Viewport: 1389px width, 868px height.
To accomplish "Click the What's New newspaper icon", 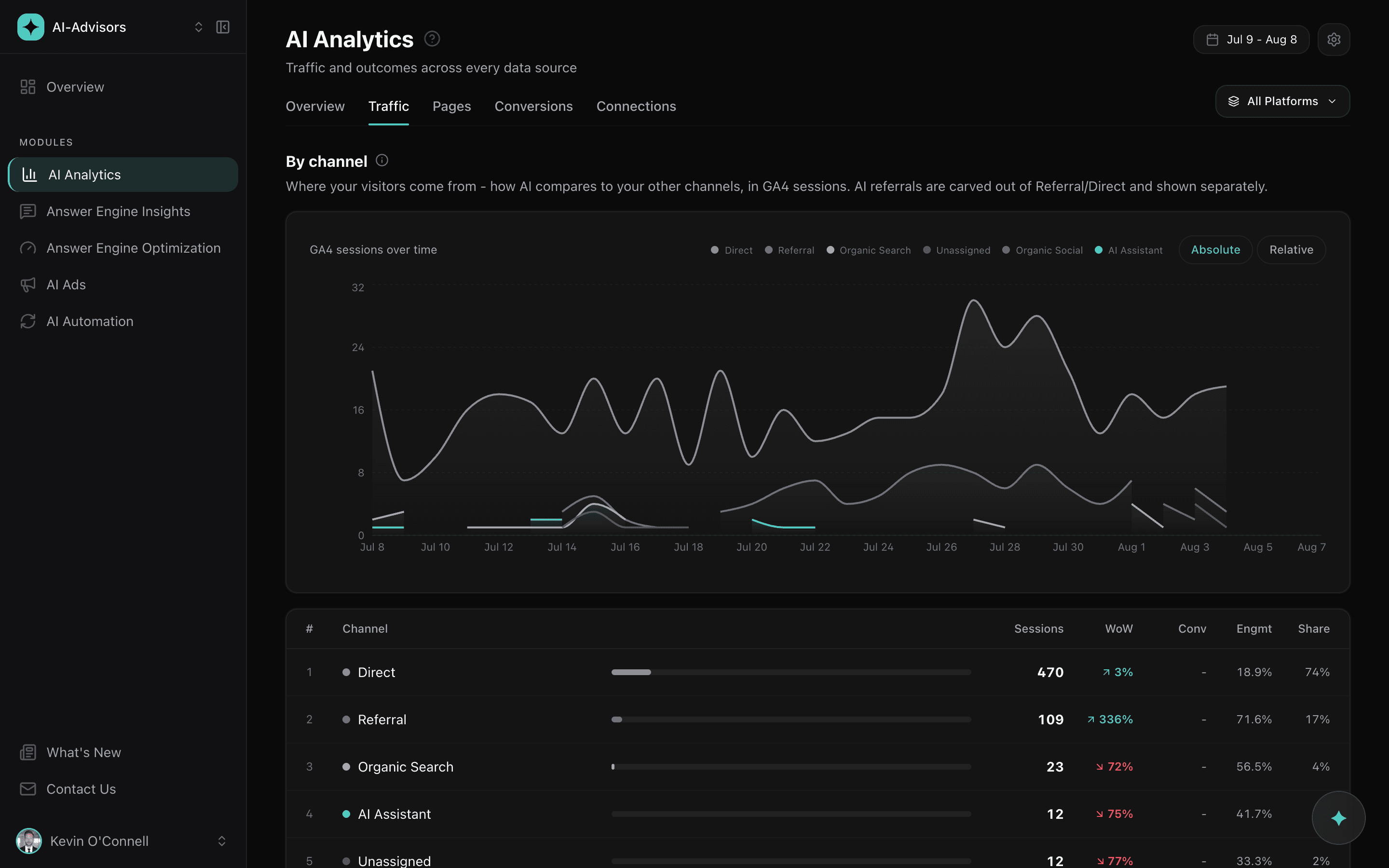I will click(27, 752).
